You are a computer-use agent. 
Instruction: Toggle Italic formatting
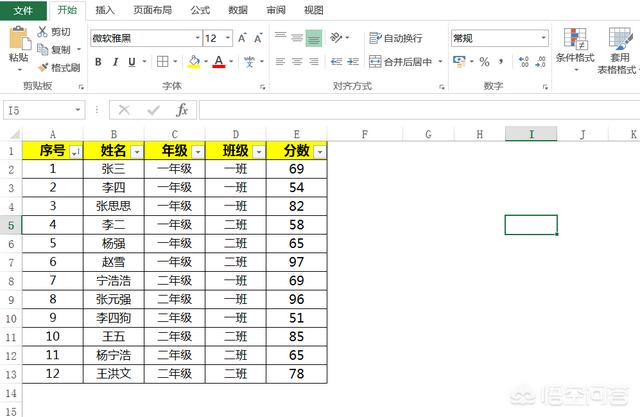(116, 62)
